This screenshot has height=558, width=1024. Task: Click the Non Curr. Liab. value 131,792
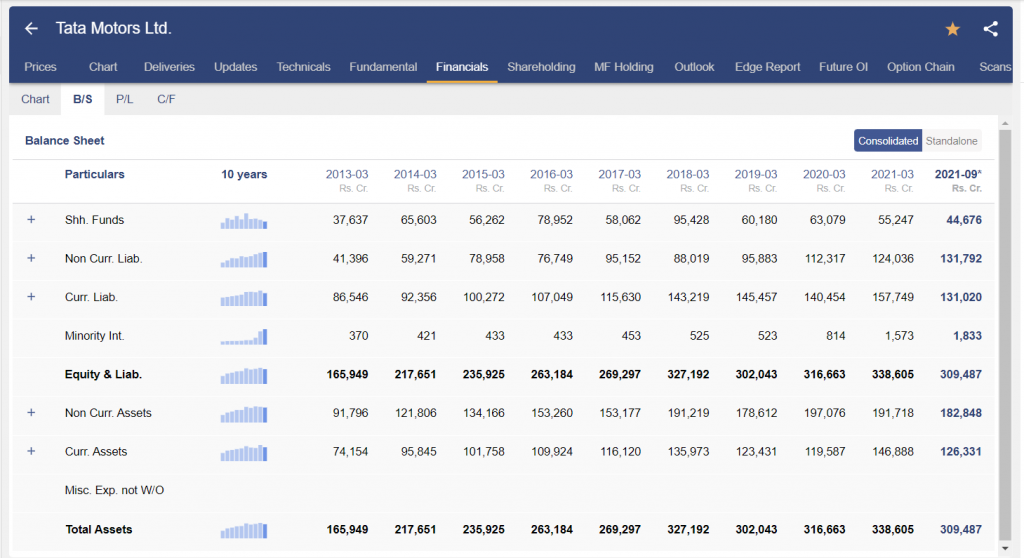pyautogui.click(x=961, y=259)
